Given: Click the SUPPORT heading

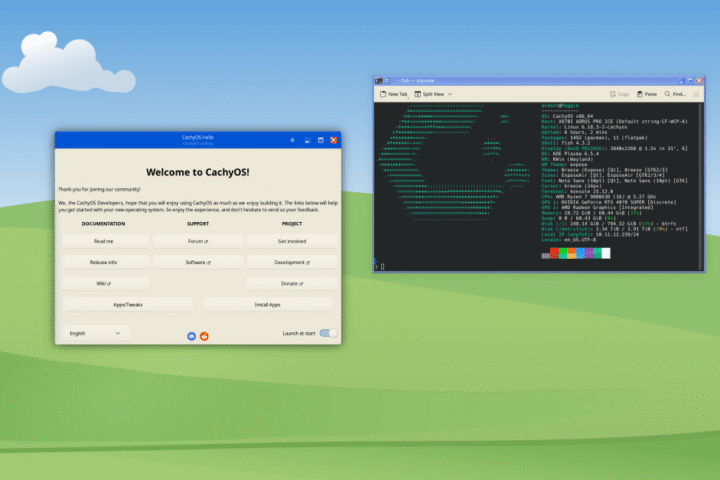Looking at the screenshot, I should 198,224.
